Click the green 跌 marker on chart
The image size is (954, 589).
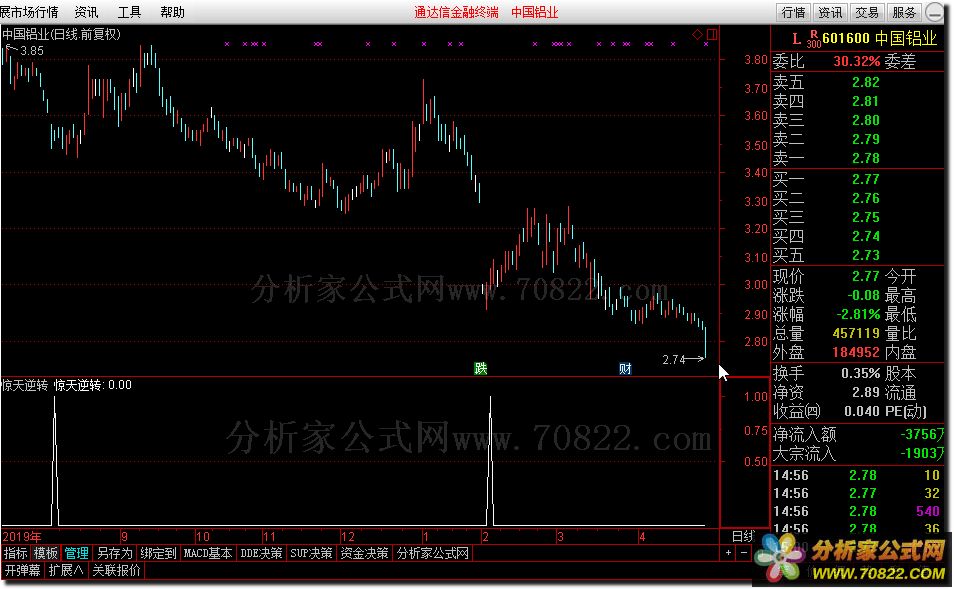[x=481, y=368]
